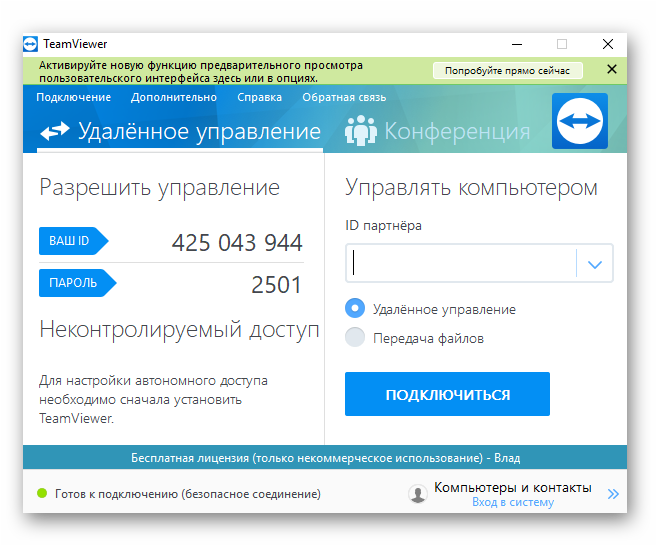The image size is (656, 545).
Task: Open the Справка menu
Action: (259, 97)
